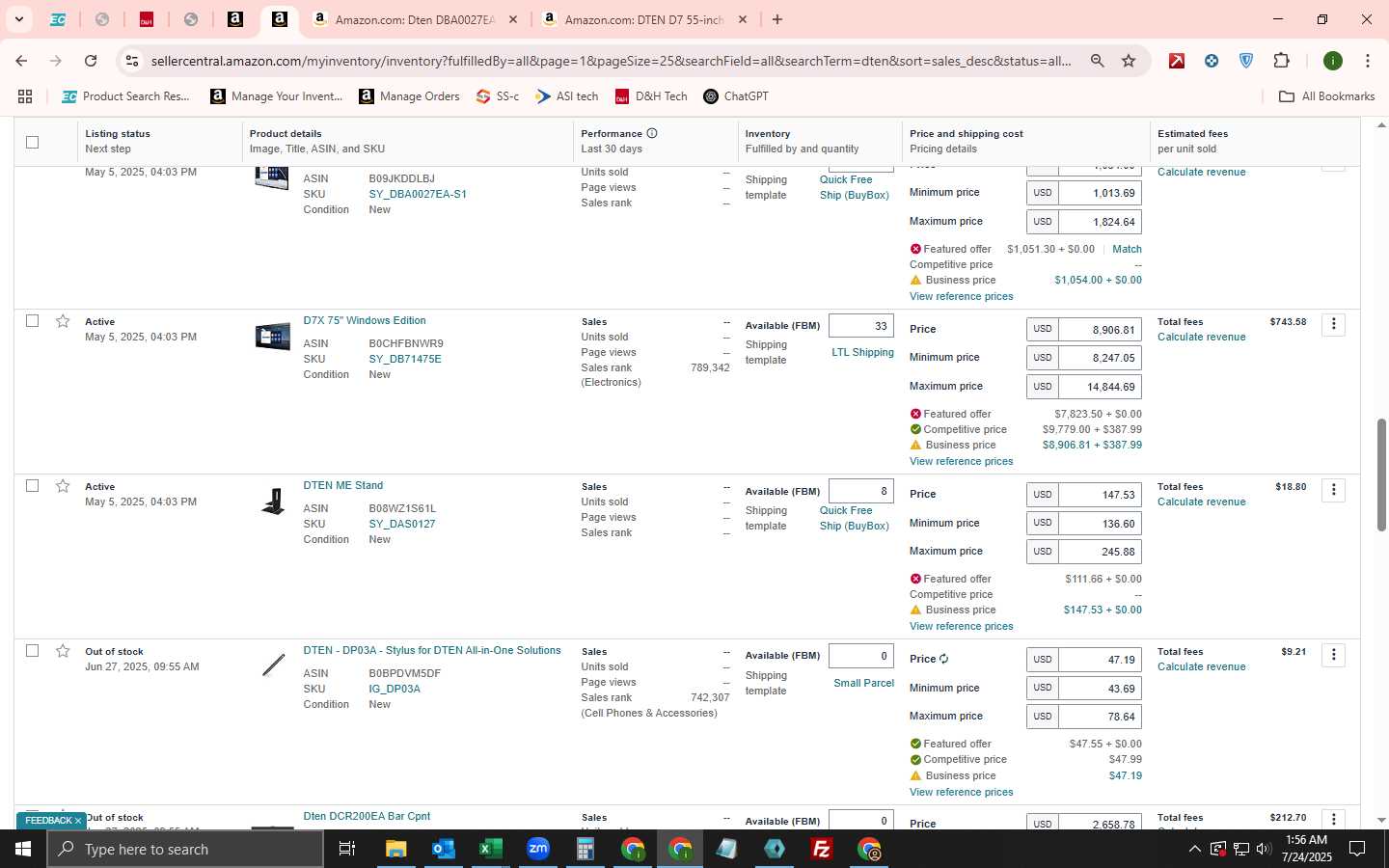Open Chrome three-dot menu
Screen dimensions: 1389x868
point(1367,61)
